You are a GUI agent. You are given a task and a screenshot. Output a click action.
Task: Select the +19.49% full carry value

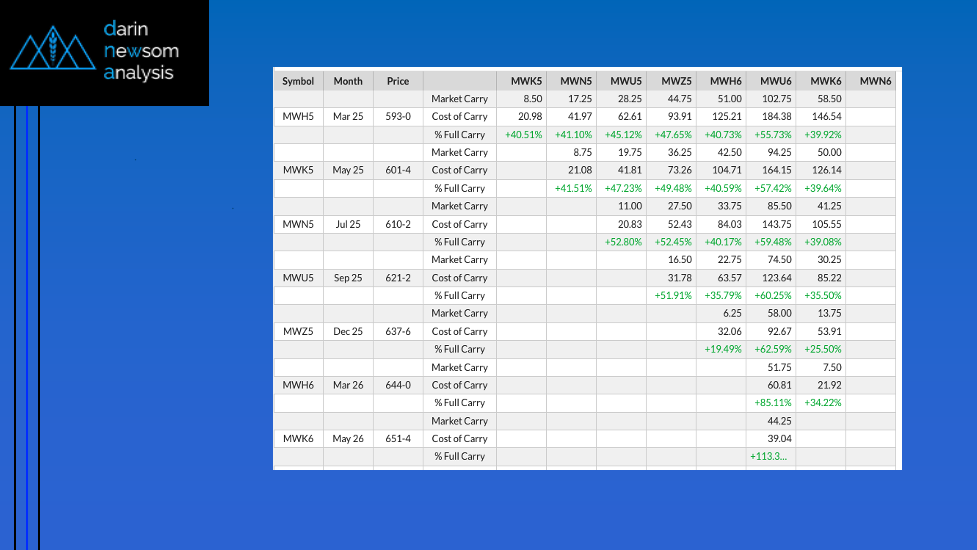(x=722, y=349)
